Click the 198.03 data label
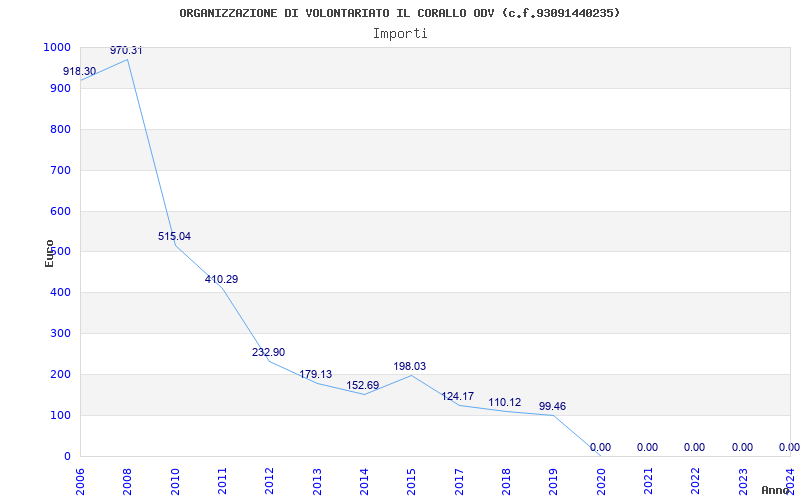The image size is (800, 500). pyautogui.click(x=410, y=366)
